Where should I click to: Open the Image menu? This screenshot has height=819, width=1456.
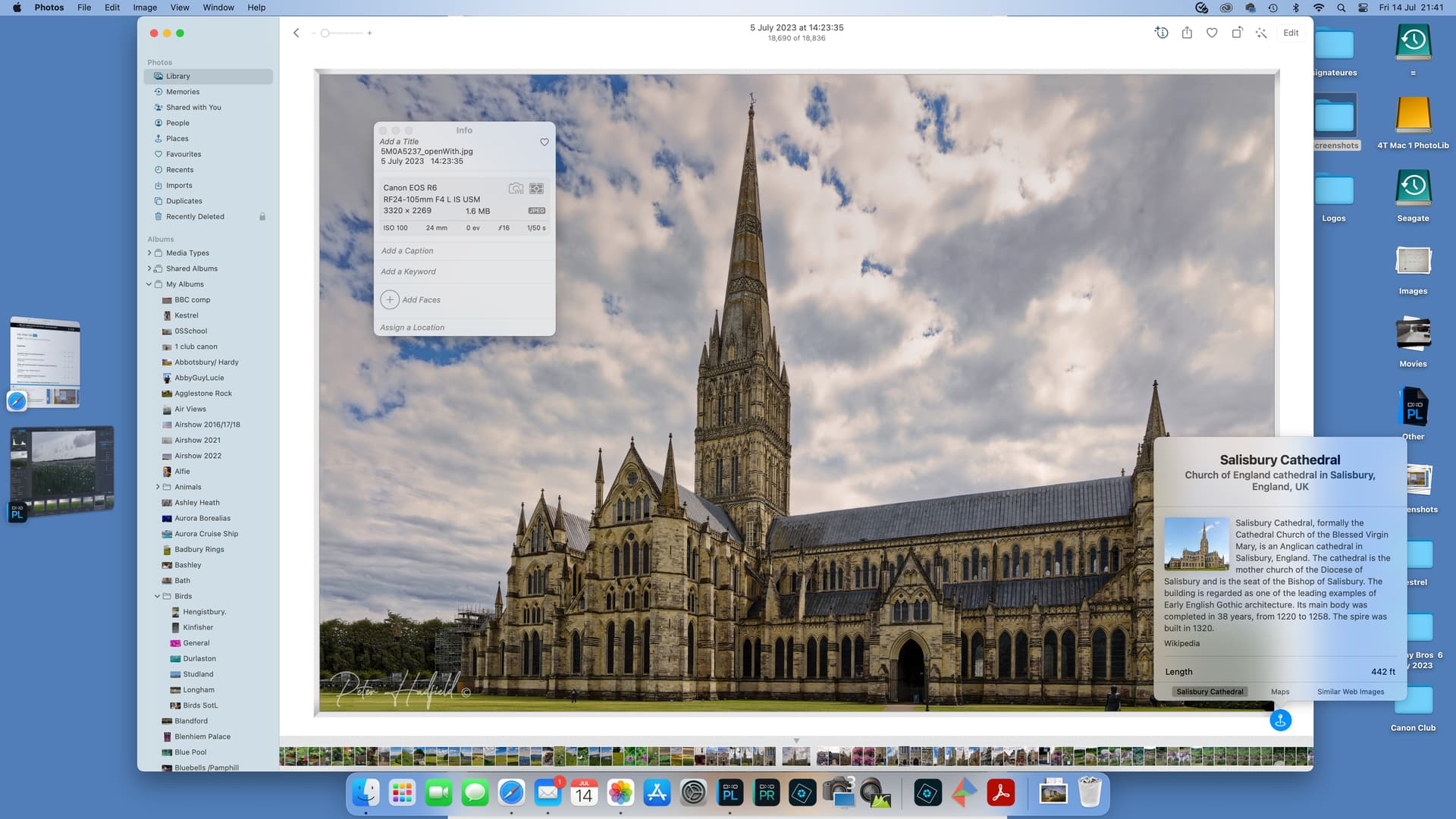[x=145, y=8]
